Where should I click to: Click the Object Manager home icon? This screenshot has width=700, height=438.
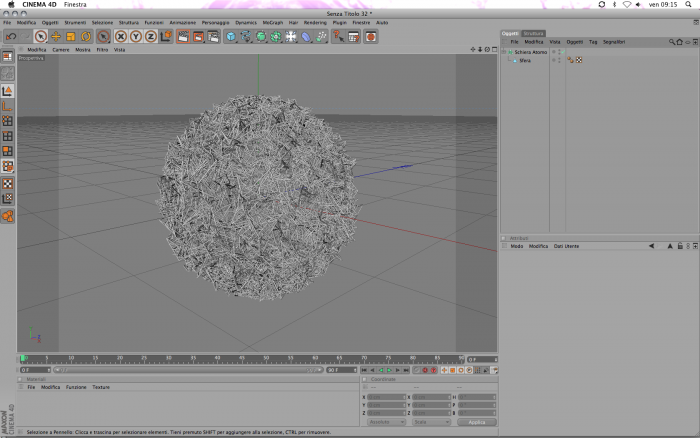pyautogui.click(x=679, y=42)
